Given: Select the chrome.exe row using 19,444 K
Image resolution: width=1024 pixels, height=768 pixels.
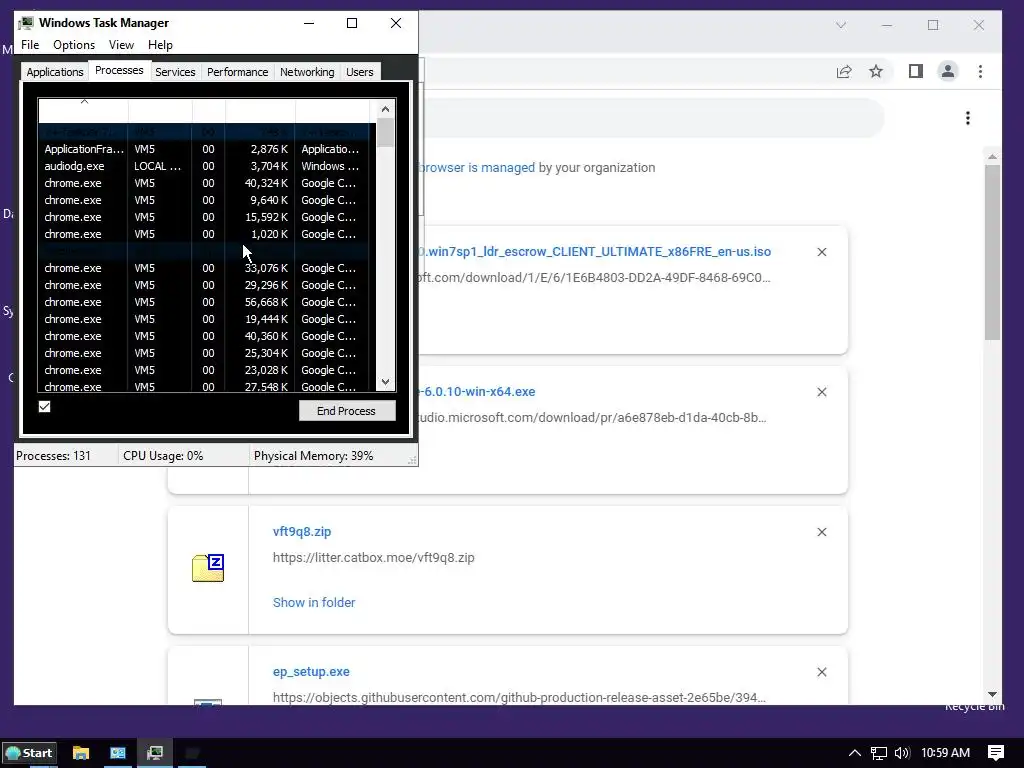Looking at the screenshot, I should (206, 319).
